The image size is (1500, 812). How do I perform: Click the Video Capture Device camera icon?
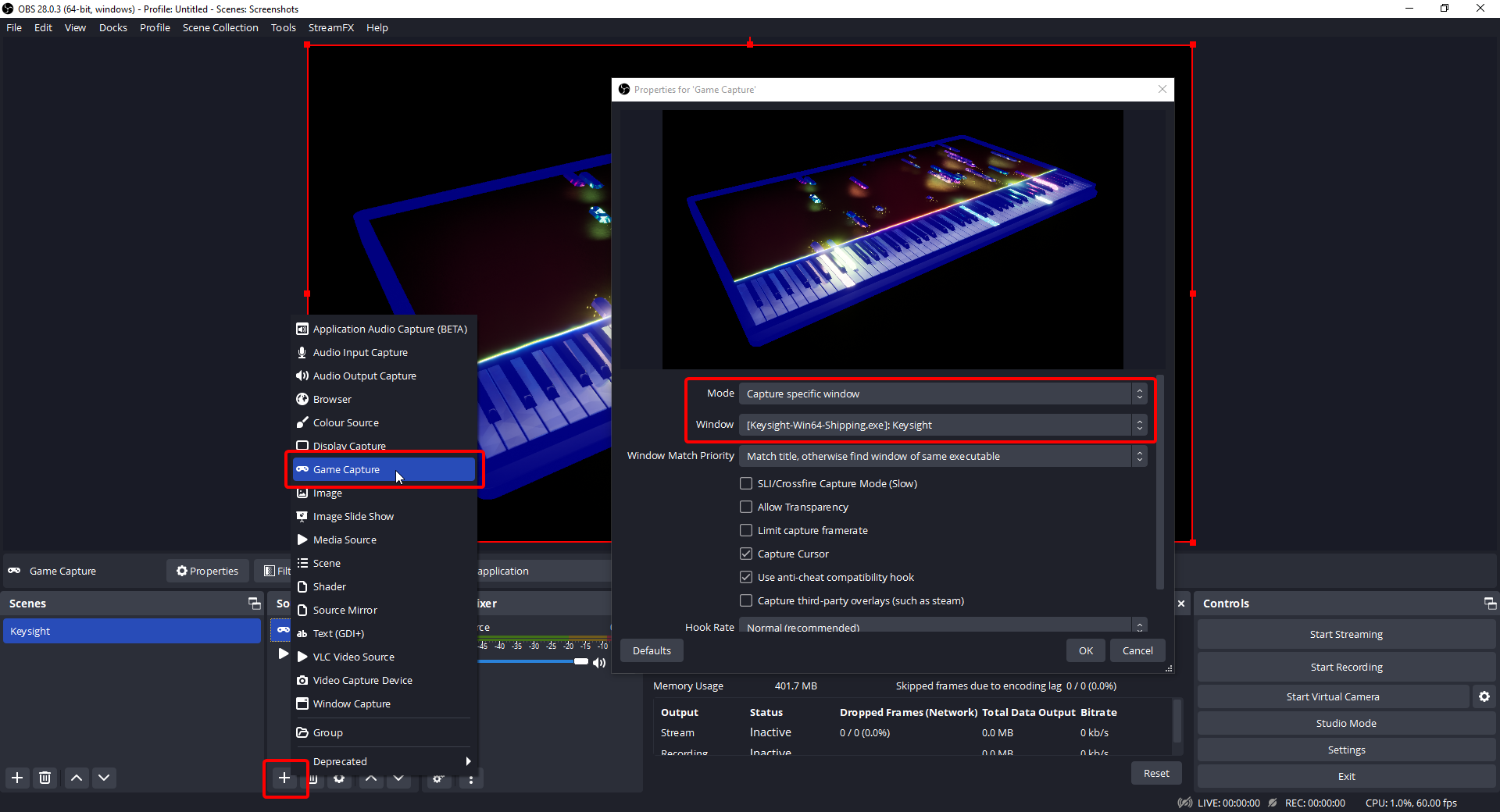coord(302,680)
